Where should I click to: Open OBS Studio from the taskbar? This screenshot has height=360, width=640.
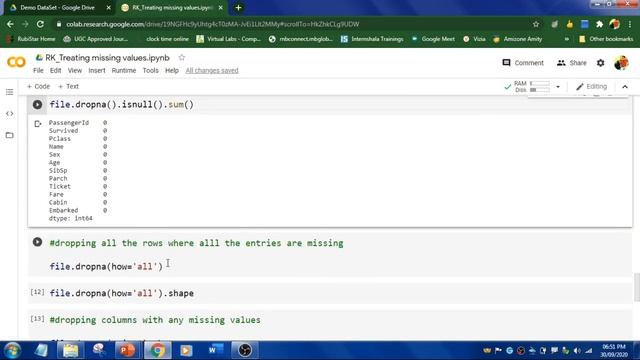pos(244,350)
